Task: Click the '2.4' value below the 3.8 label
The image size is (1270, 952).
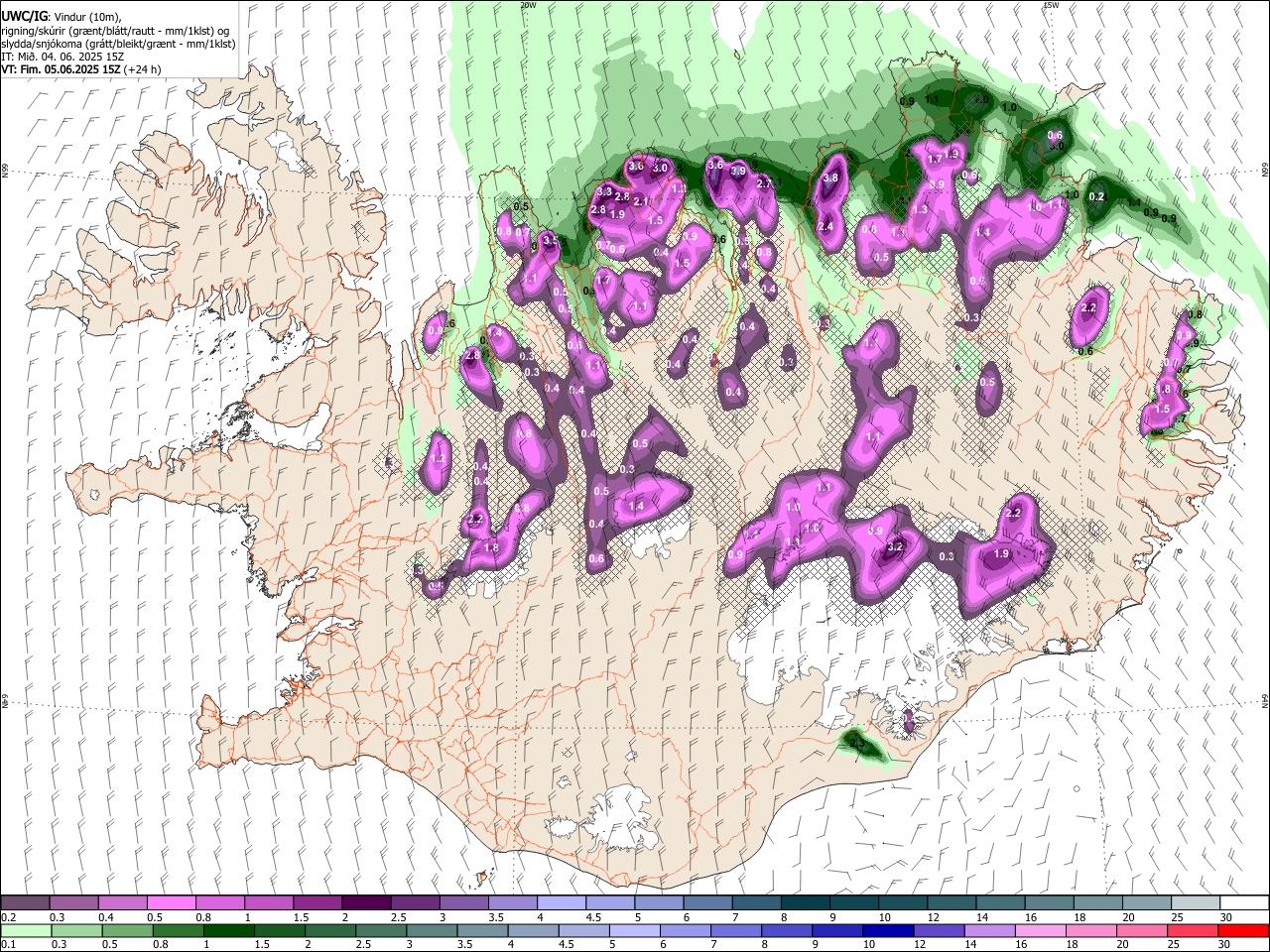Action: (x=825, y=227)
